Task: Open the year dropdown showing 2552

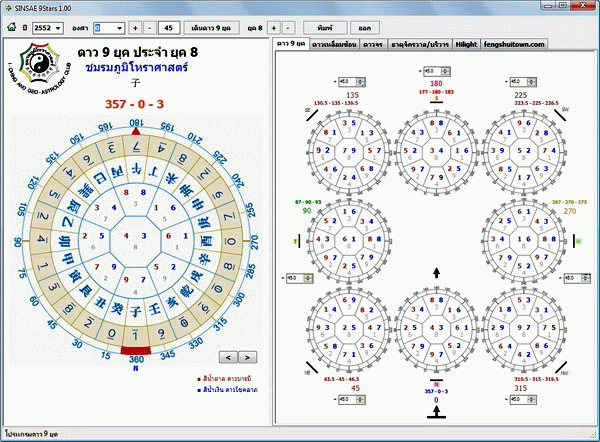Action: (x=48, y=28)
